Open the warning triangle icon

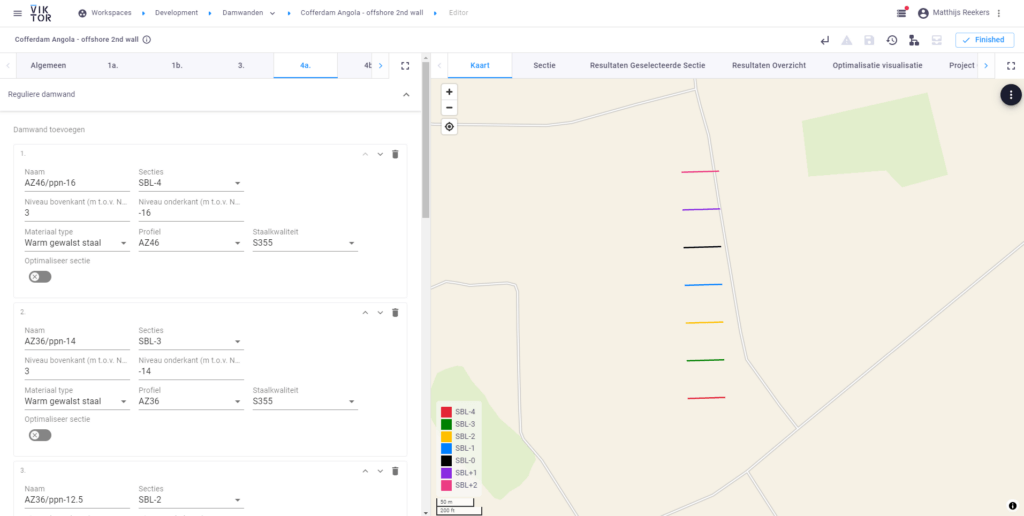[847, 40]
